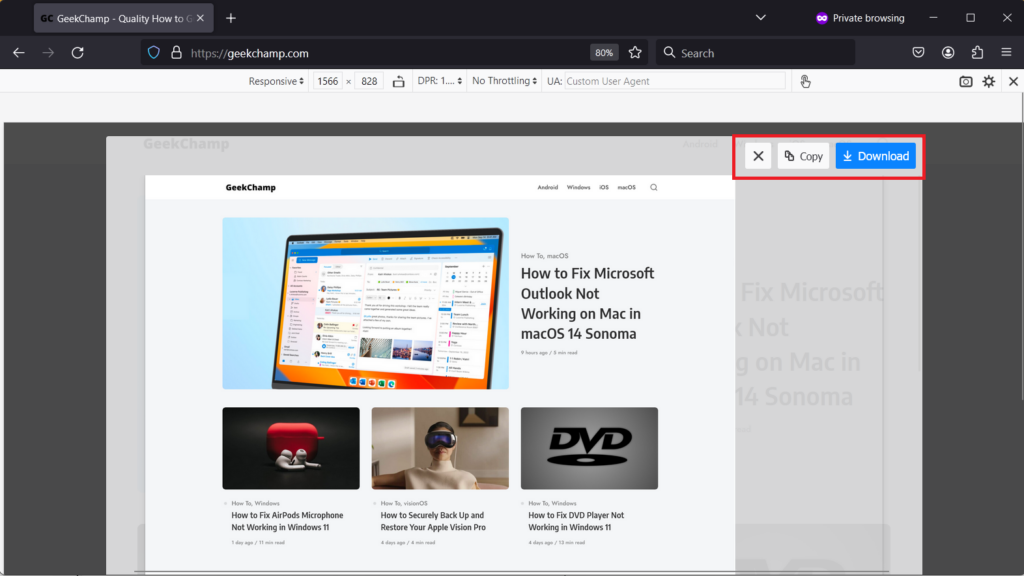Dismiss the screenshot preview with X
This screenshot has width=1024, height=576.
(x=758, y=156)
